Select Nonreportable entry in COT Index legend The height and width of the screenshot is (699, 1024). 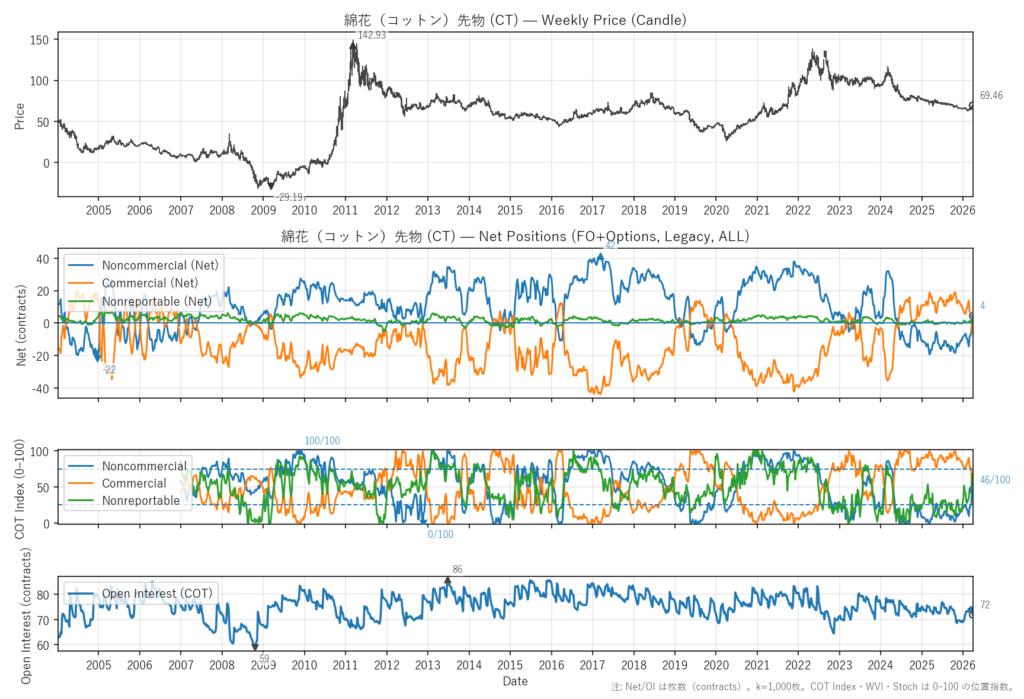click(141, 500)
